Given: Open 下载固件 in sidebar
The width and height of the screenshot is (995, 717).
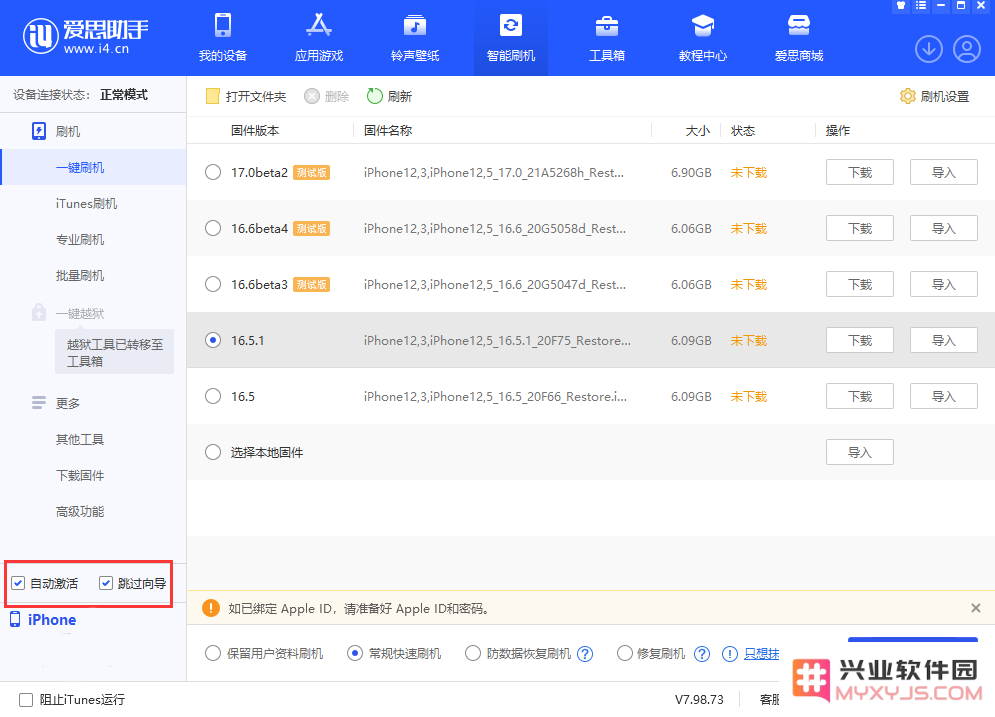Looking at the screenshot, I should pyautogui.click(x=80, y=476).
